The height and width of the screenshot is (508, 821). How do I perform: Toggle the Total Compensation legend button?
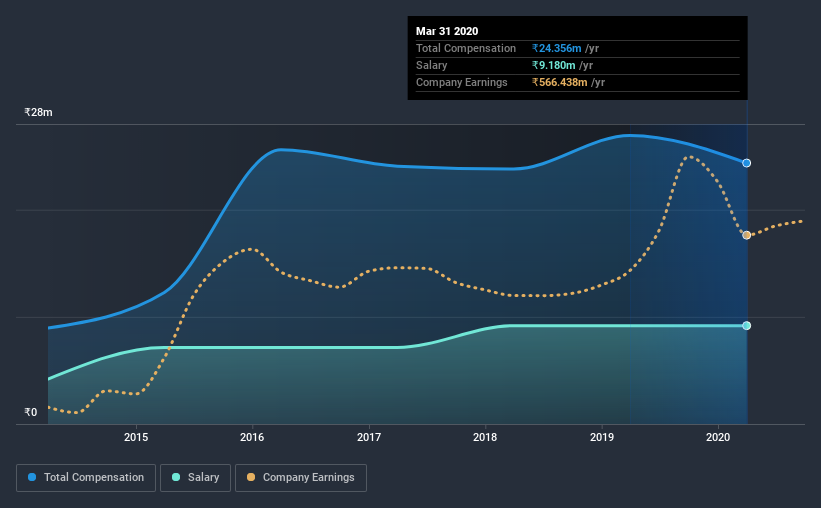coord(86,478)
